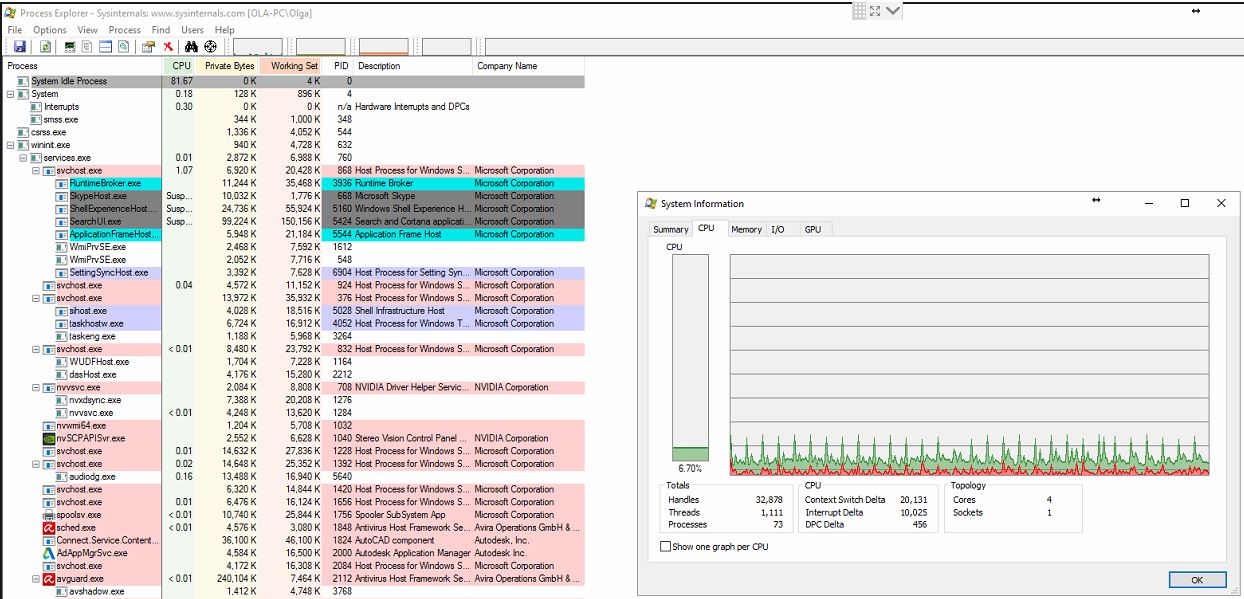Viewport: 1244px width, 599px height.
Task: Sort by the Description column header
Action: (x=413, y=66)
